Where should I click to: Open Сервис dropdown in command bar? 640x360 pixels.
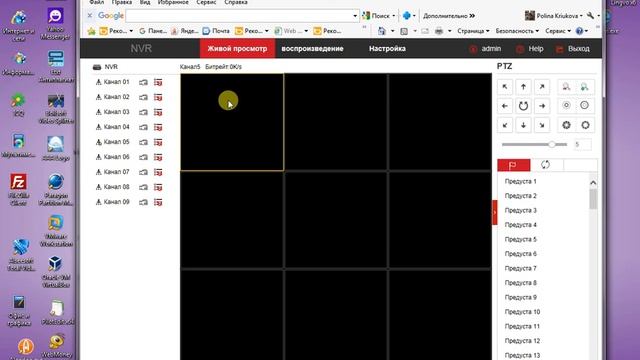(558, 31)
